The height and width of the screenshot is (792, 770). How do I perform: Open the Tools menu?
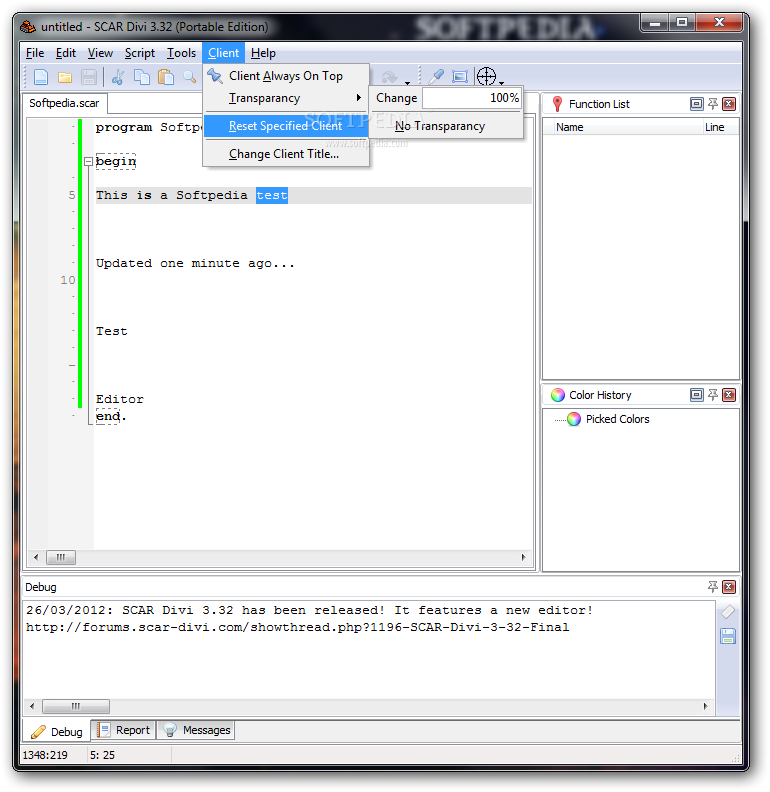181,53
